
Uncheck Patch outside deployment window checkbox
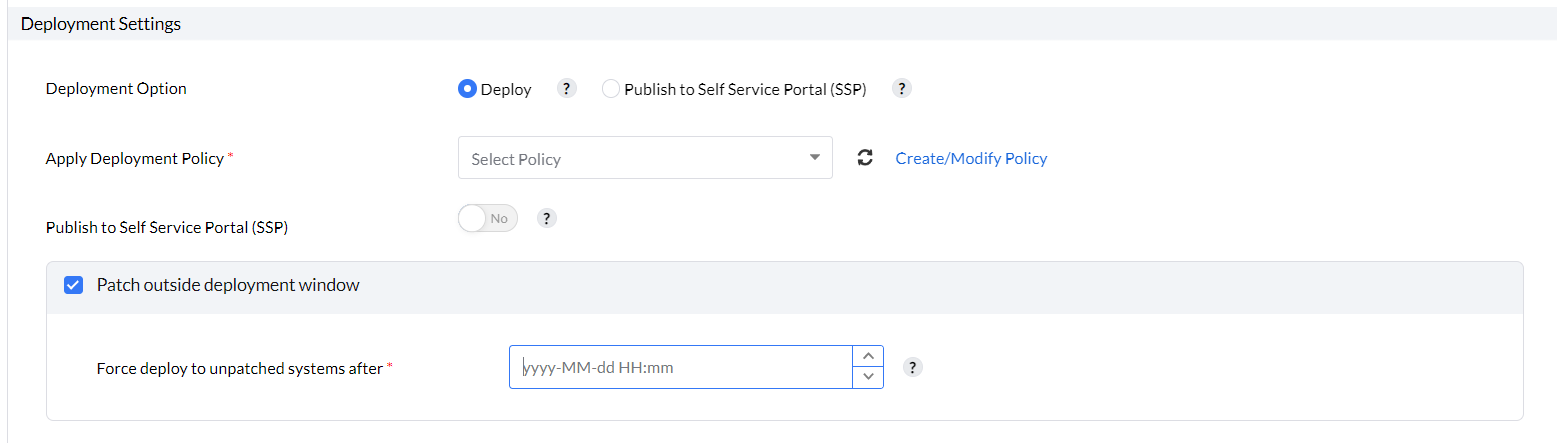pyautogui.click(x=73, y=285)
